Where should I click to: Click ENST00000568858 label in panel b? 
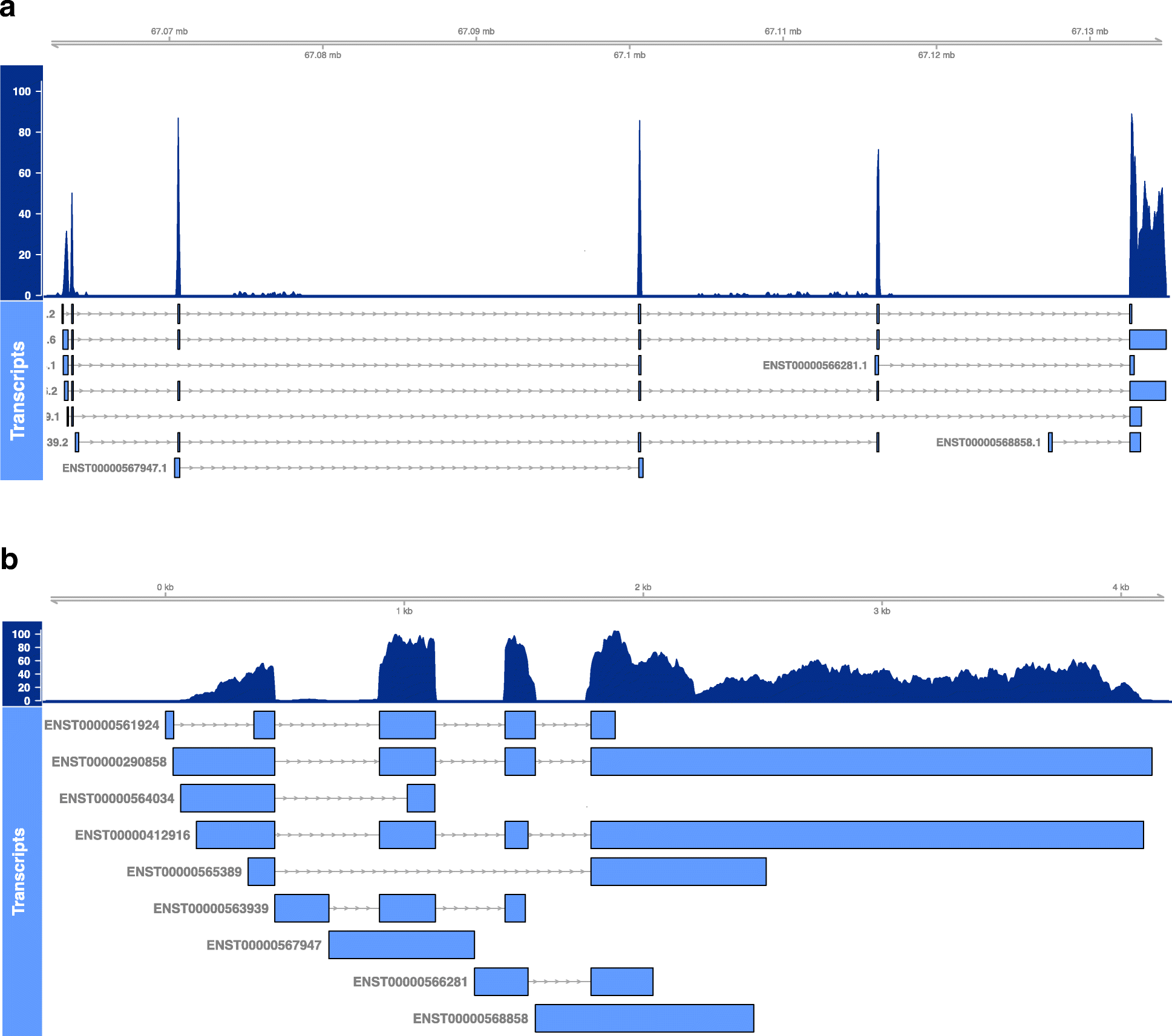pos(470,1018)
